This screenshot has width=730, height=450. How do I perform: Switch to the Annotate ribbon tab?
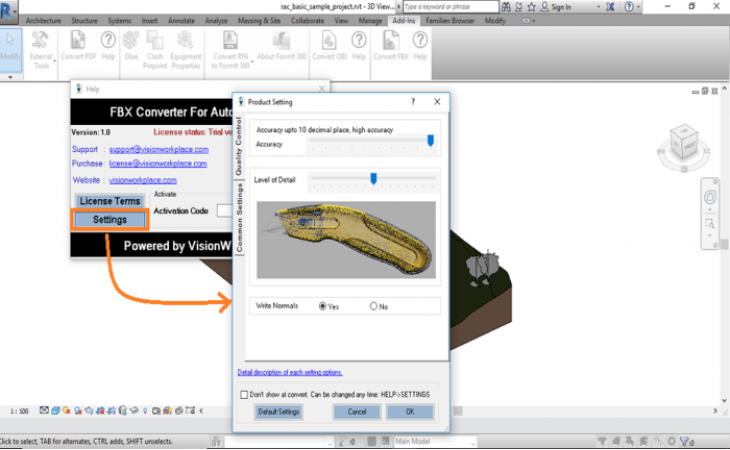181,20
